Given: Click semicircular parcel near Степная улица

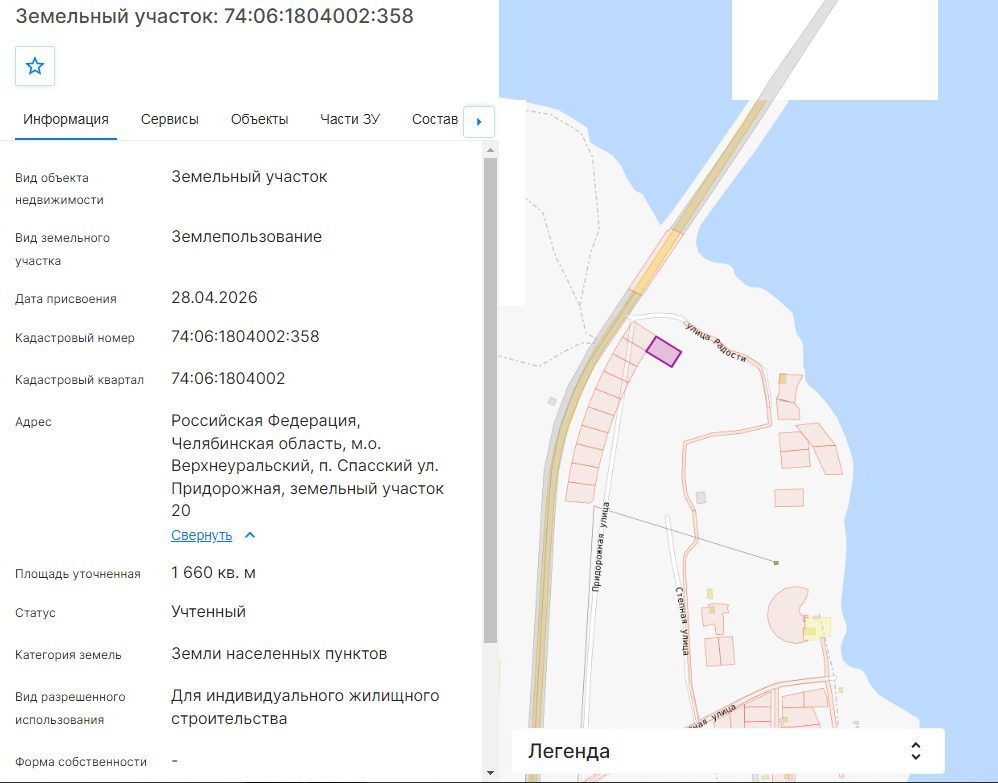Looking at the screenshot, I should (785, 614).
